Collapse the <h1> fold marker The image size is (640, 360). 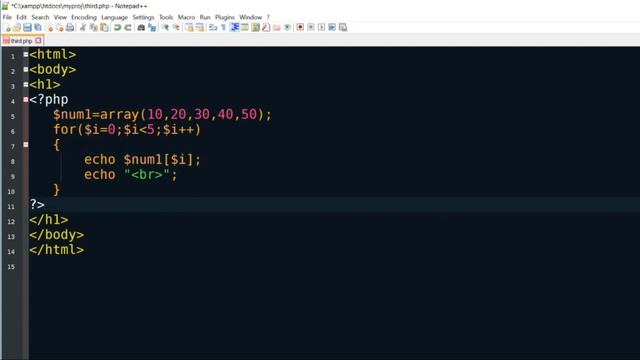(26, 84)
